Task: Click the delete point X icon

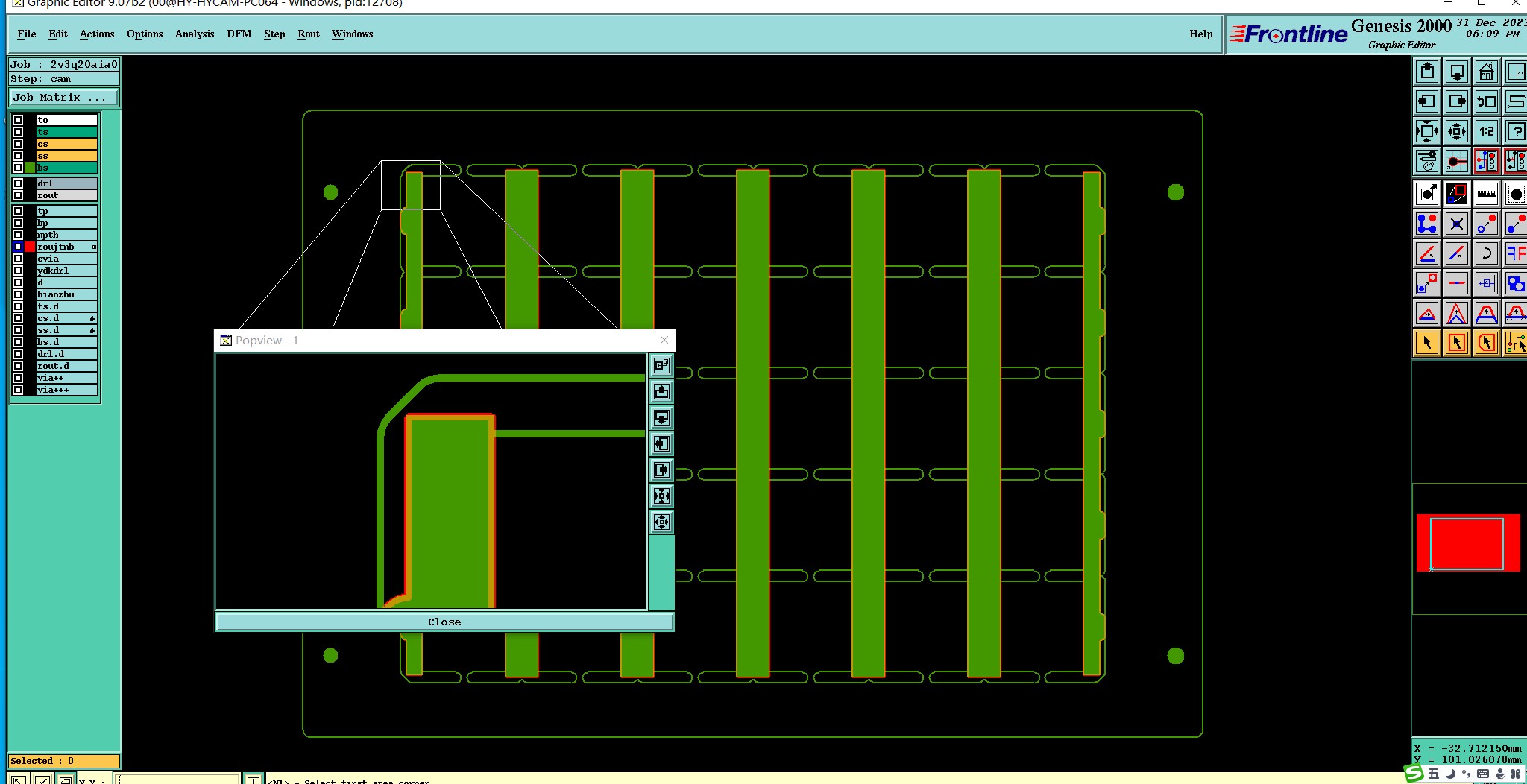Action: (x=1457, y=224)
